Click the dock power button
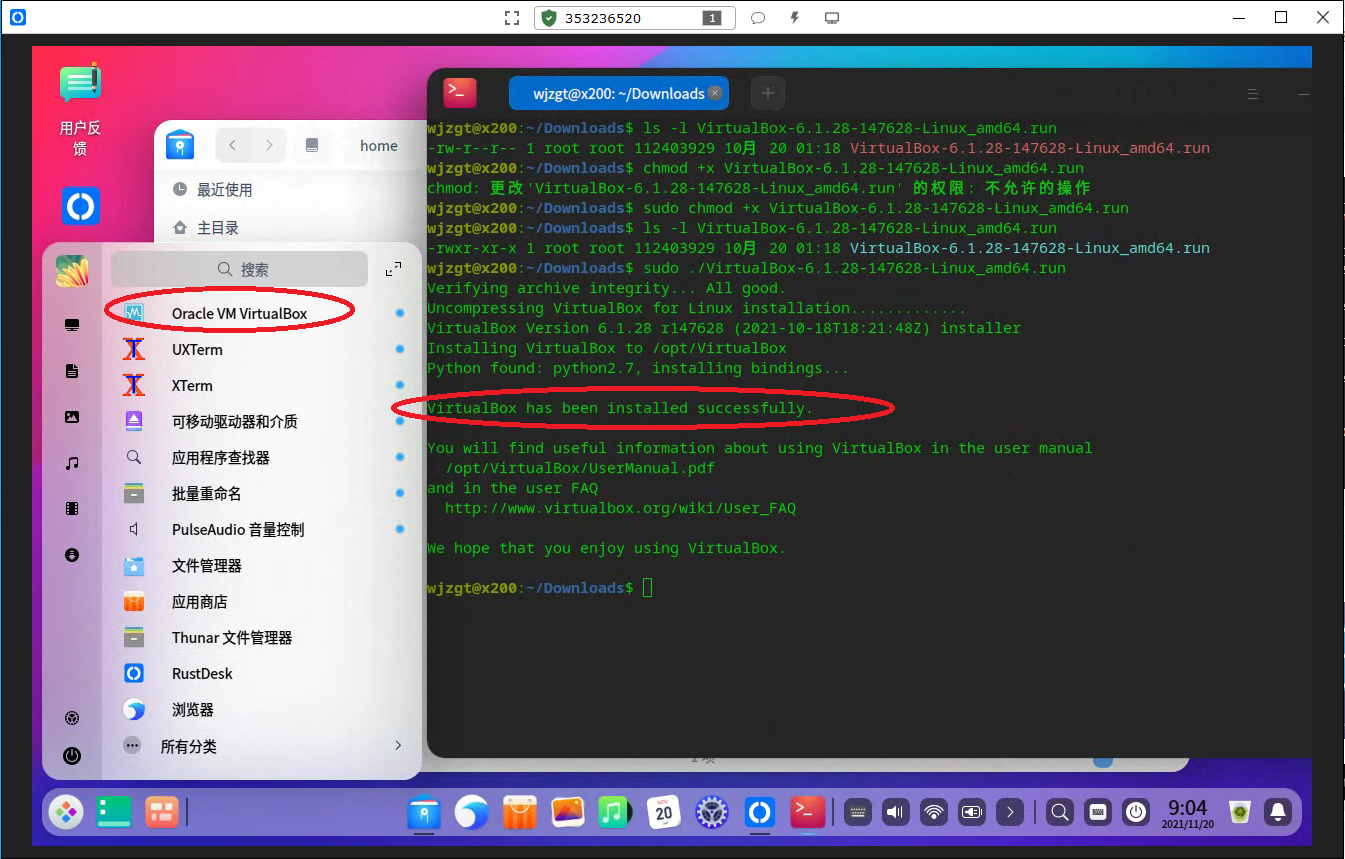This screenshot has width=1345, height=859. pyautogui.click(x=1135, y=812)
